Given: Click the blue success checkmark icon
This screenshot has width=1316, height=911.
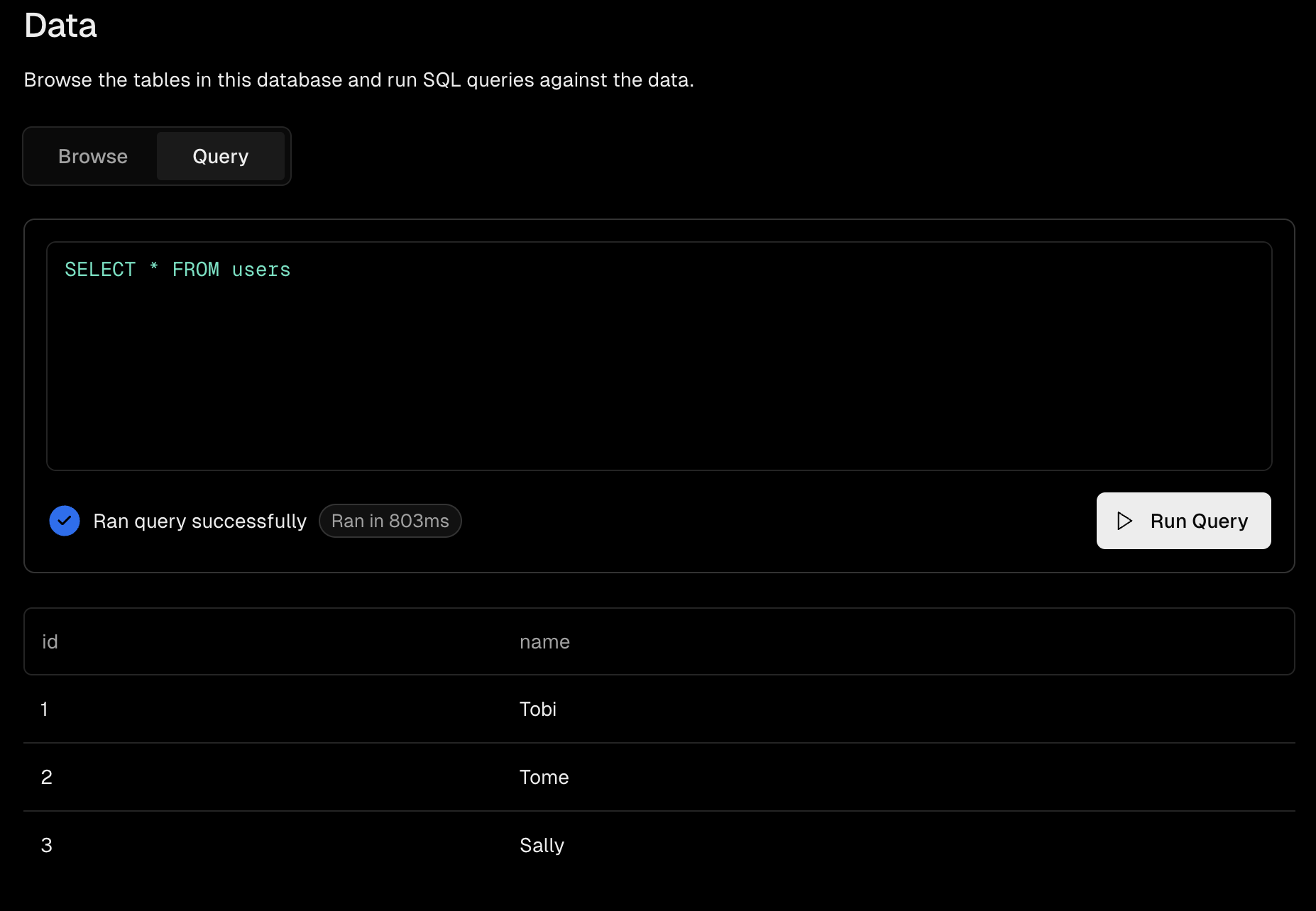Looking at the screenshot, I should point(65,521).
